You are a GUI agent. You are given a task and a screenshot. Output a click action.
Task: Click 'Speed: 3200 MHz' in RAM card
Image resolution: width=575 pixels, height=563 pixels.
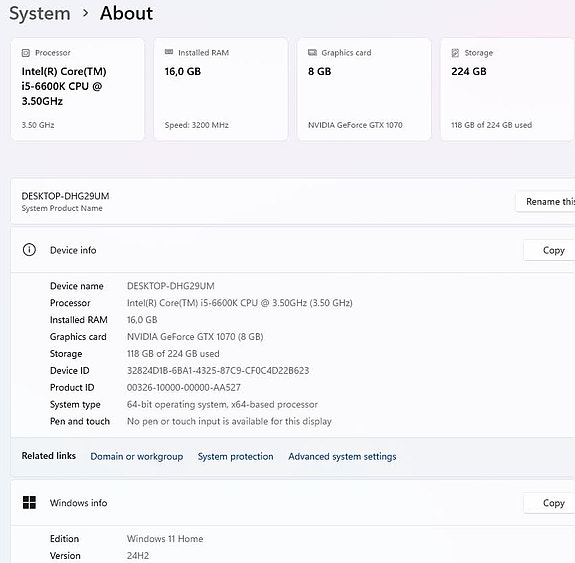[197, 125]
